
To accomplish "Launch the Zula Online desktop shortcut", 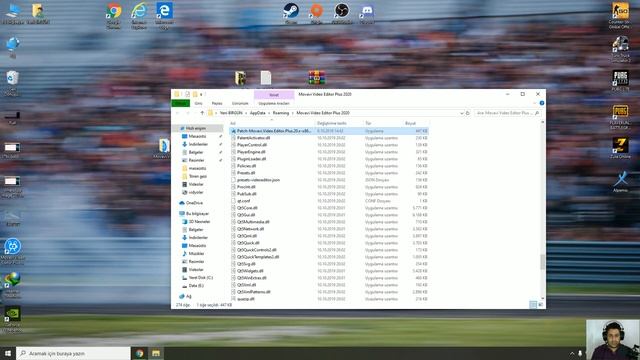I will [620, 148].
